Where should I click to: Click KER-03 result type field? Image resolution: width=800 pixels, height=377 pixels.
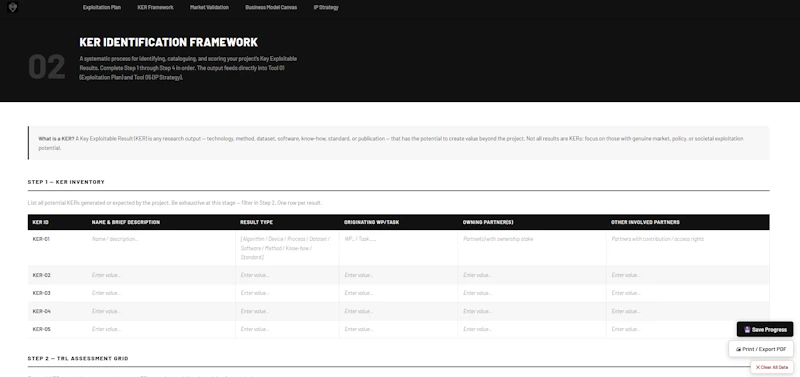point(287,293)
